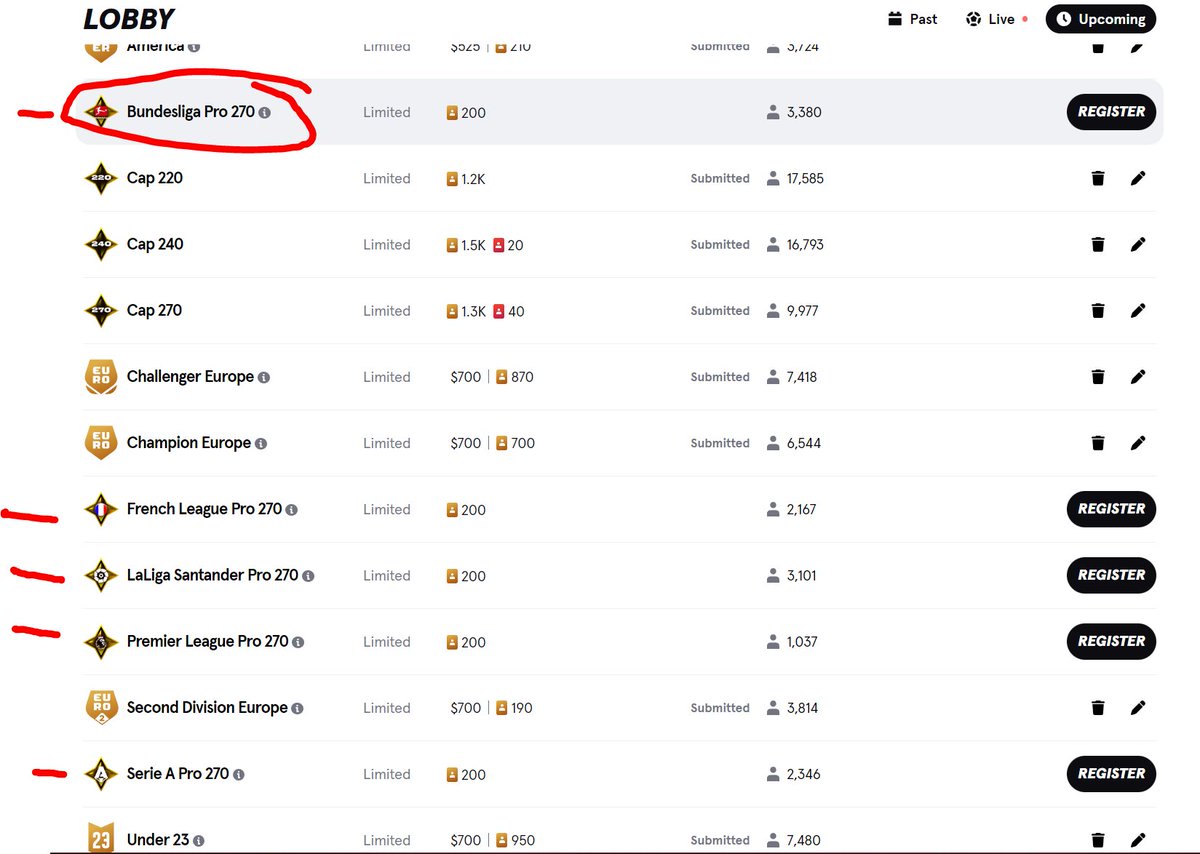This screenshot has width=1200, height=854.
Task: Open the Cap 220 competition
Action: coord(155,178)
